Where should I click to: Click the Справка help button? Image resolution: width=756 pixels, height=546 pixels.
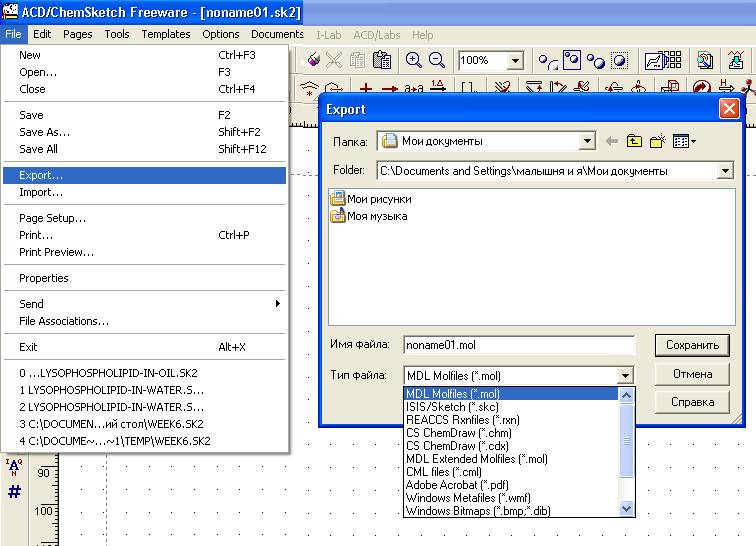pos(692,402)
